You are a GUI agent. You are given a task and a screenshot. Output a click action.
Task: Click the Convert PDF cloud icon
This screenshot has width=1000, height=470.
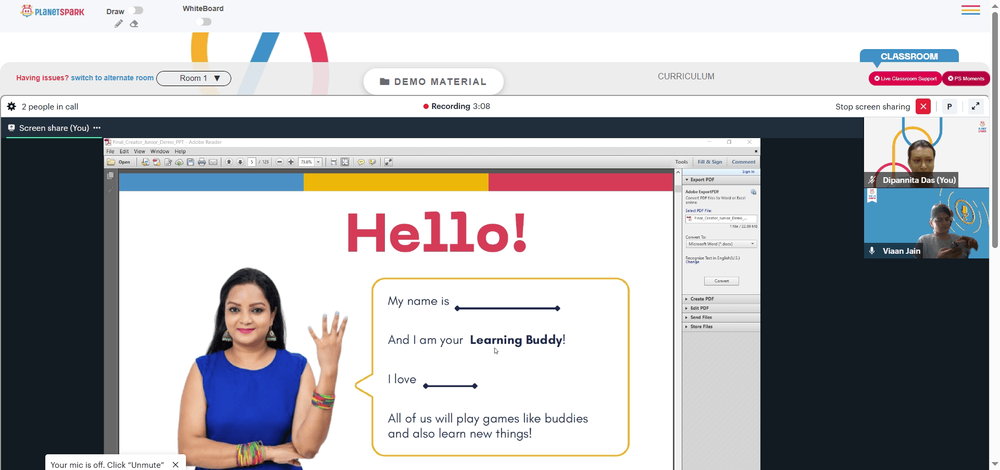[x=179, y=162]
